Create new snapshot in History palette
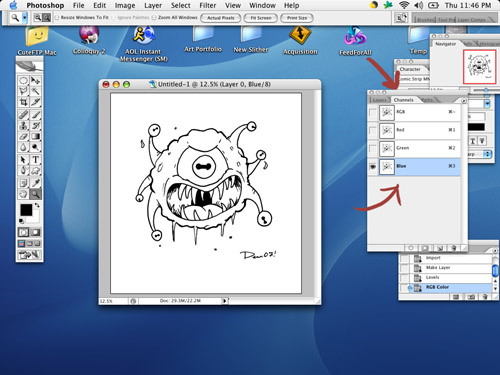This screenshot has width=500, height=375. pyautogui.click(x=471, y=297)
